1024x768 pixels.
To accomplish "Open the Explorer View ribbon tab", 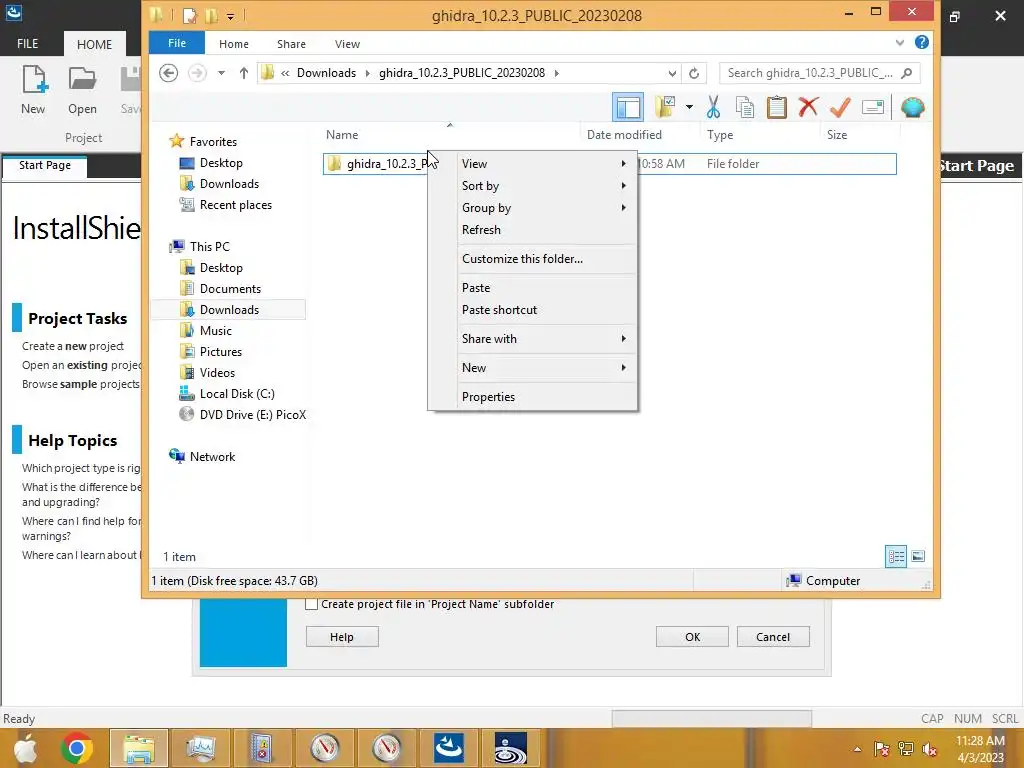I will click(x=347, y=44).
